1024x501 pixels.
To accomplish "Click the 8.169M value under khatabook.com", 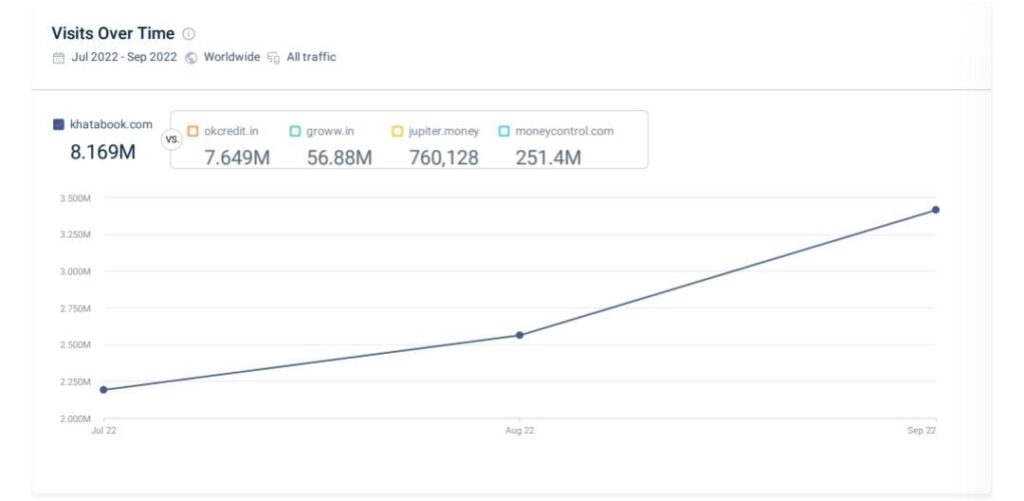I will 103,152.
